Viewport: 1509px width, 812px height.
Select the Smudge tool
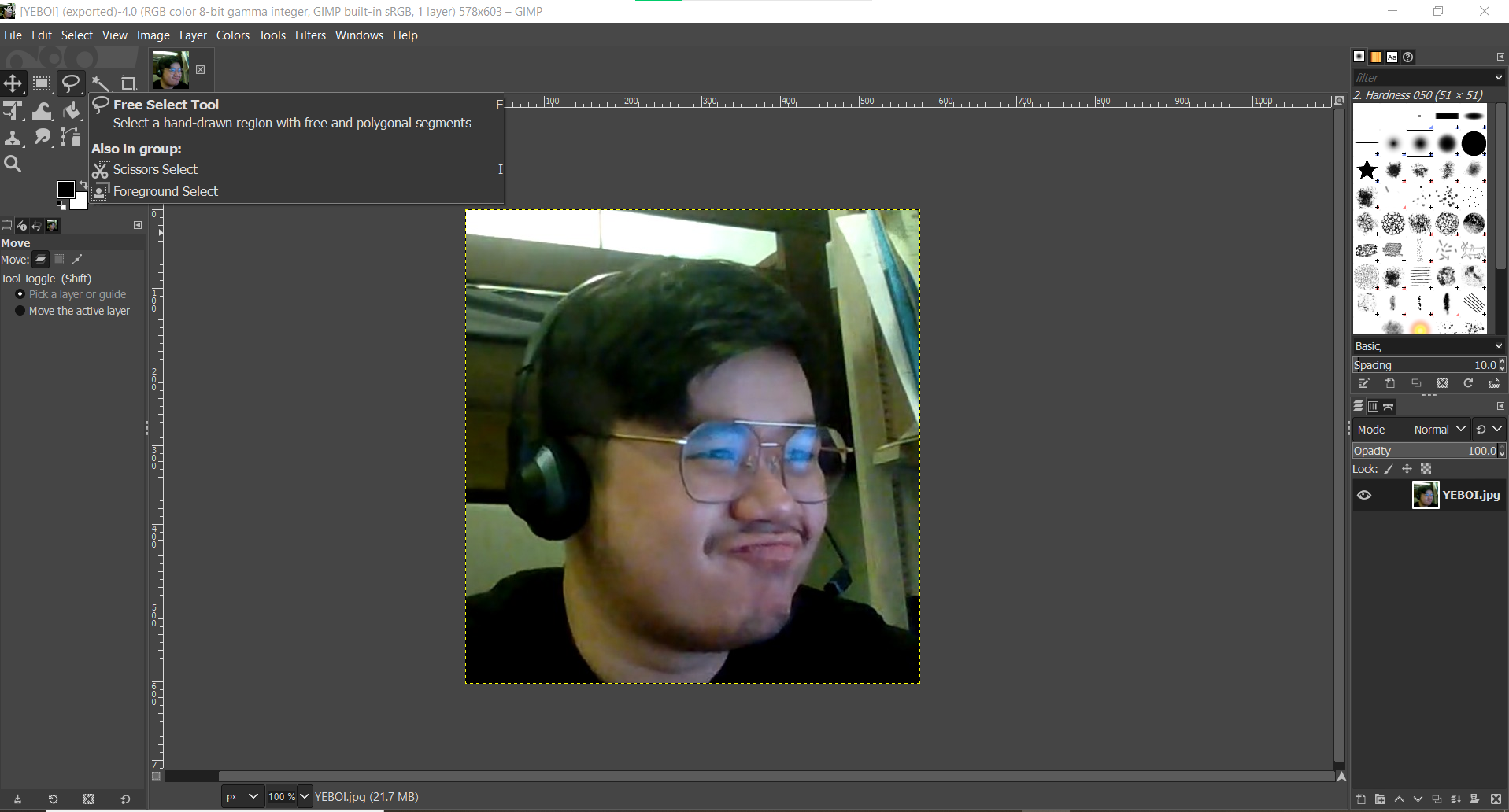[x=43, y=138]
